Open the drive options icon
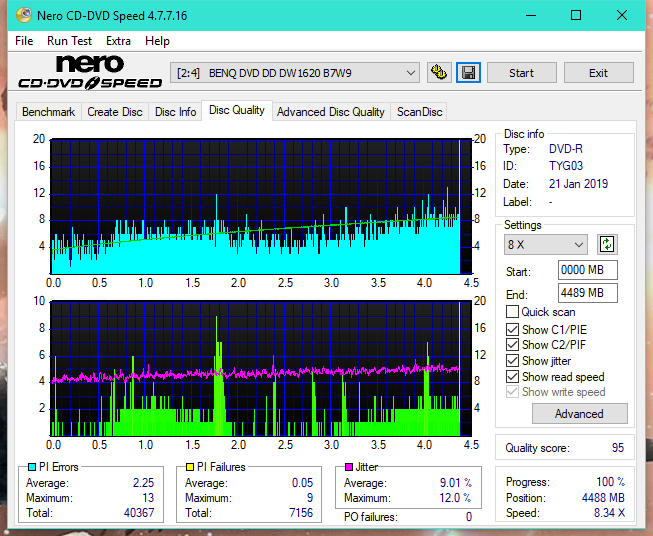 click(x=439, y=73)
